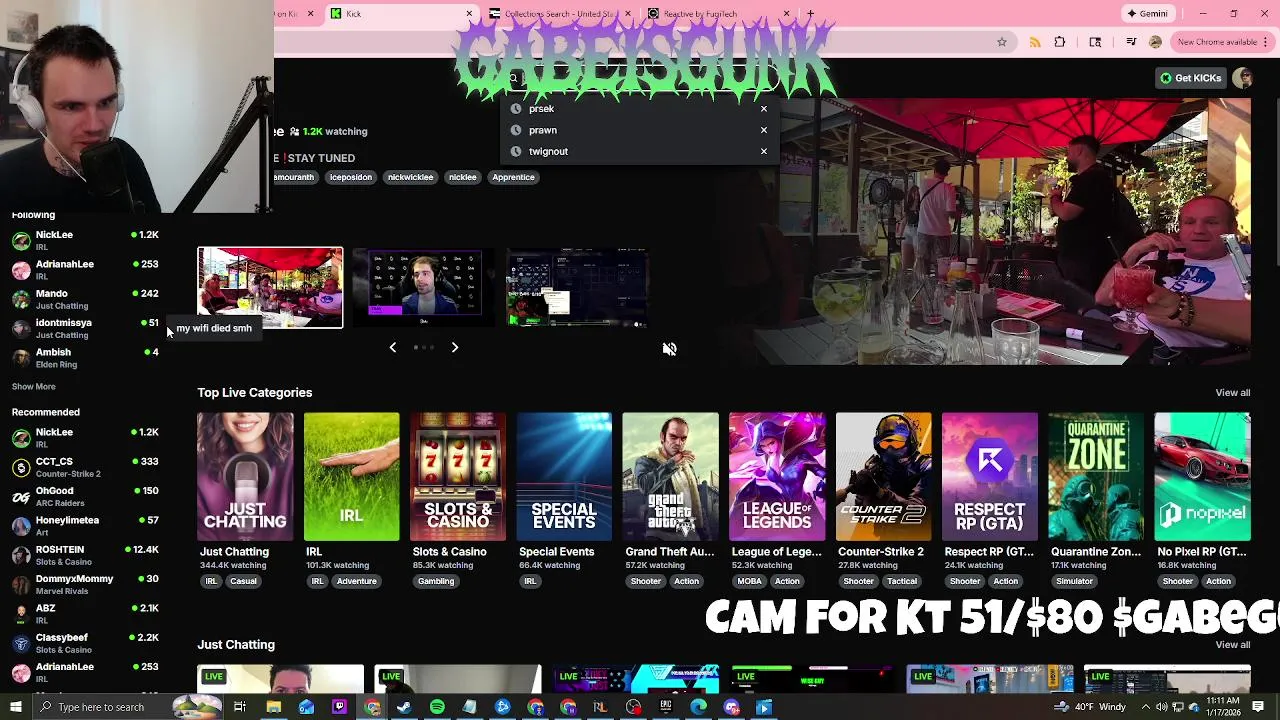The height and width of the screenshot is (720, 1280).
Task: Open CCT_CS recommended channel
Action: tap(85, 467)
